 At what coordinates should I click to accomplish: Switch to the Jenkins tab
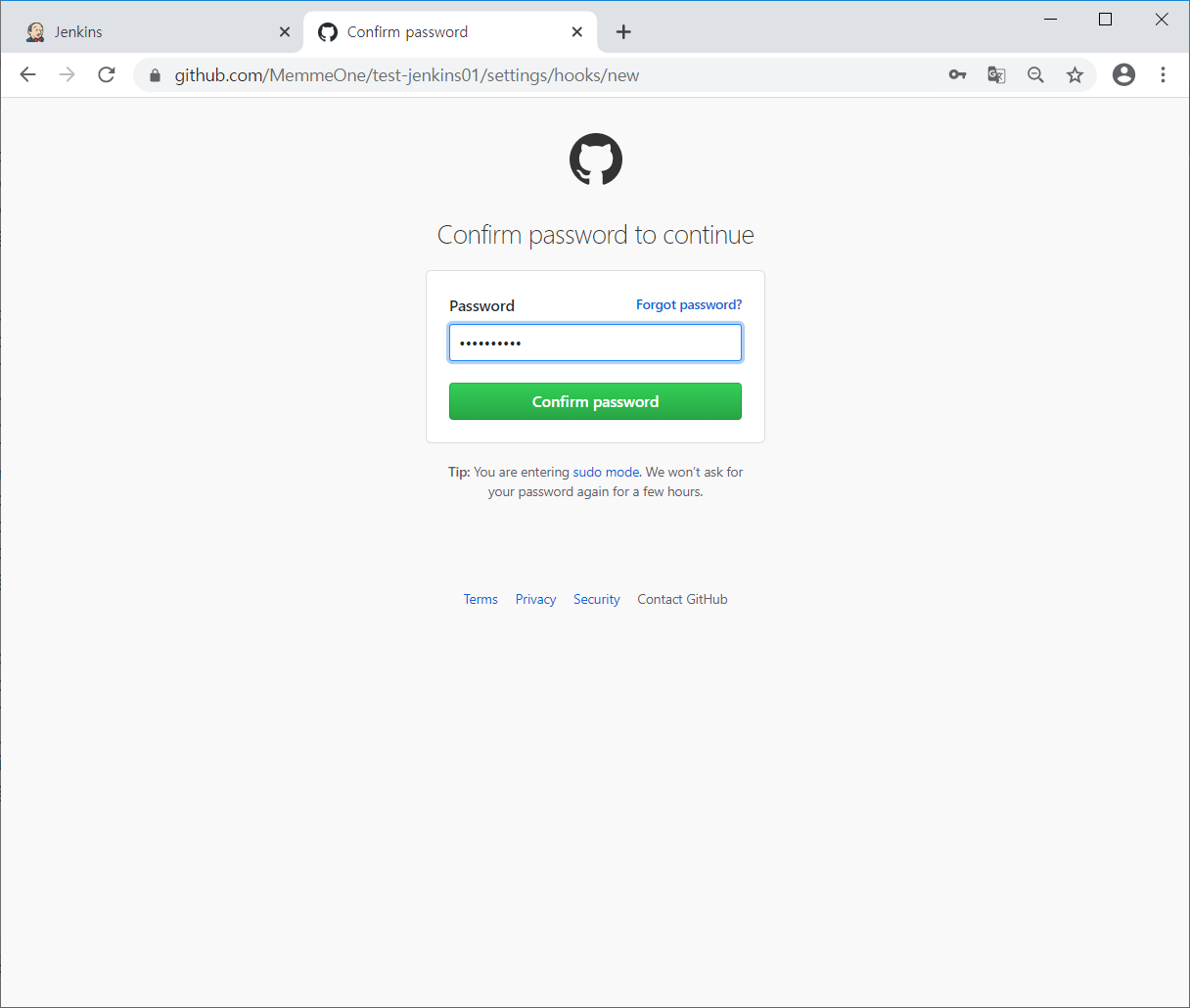[x=157, y=32]
